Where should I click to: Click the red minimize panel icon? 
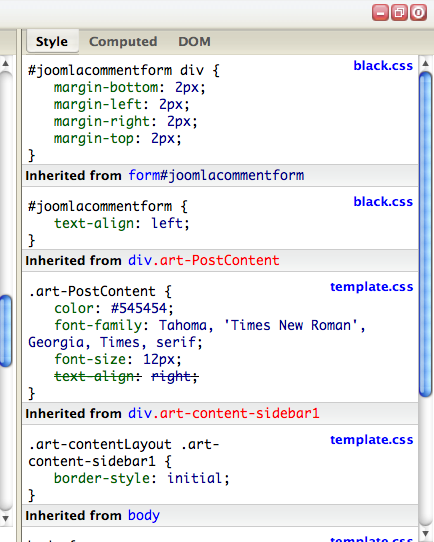click(380, 13)
